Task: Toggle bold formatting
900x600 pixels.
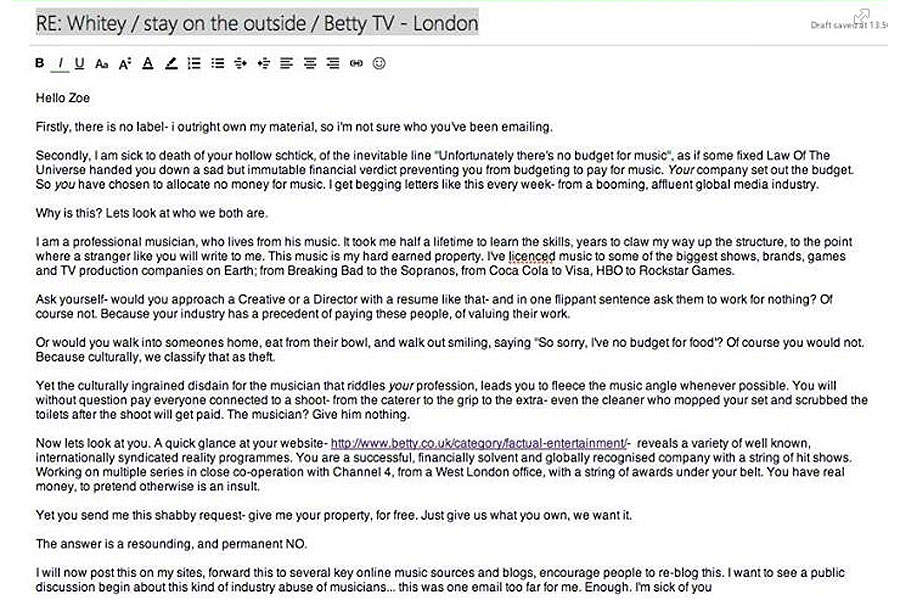Action: click(x=40, y=63)
